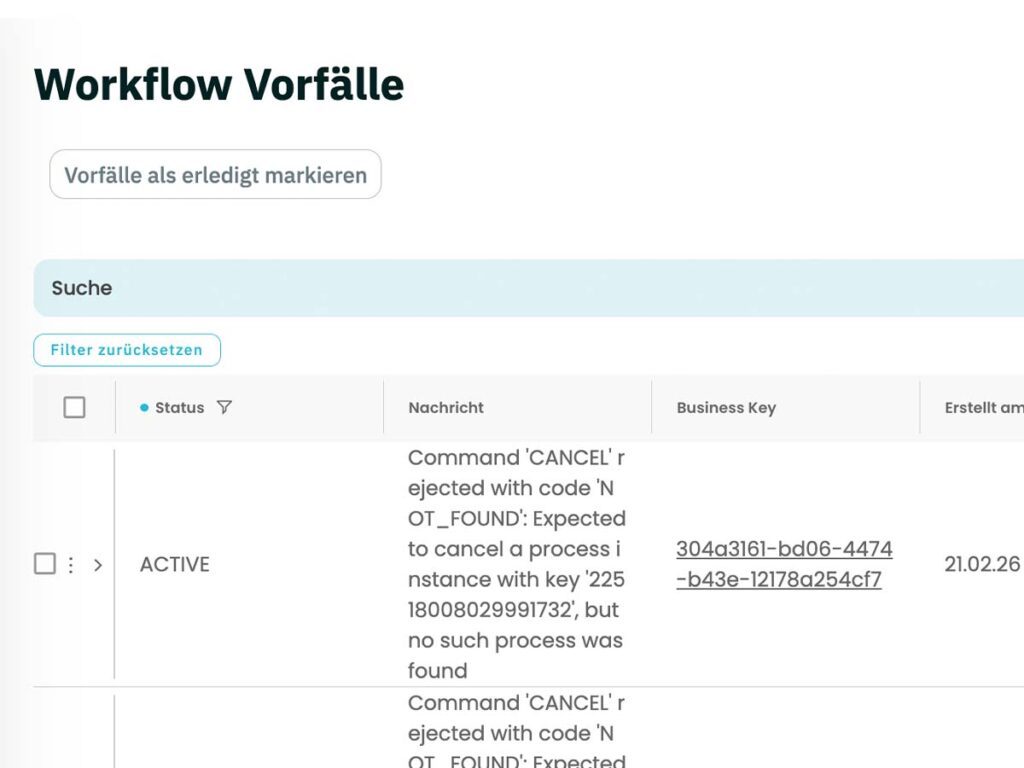Click the Erstellt am column header

[x=983, y=407]
